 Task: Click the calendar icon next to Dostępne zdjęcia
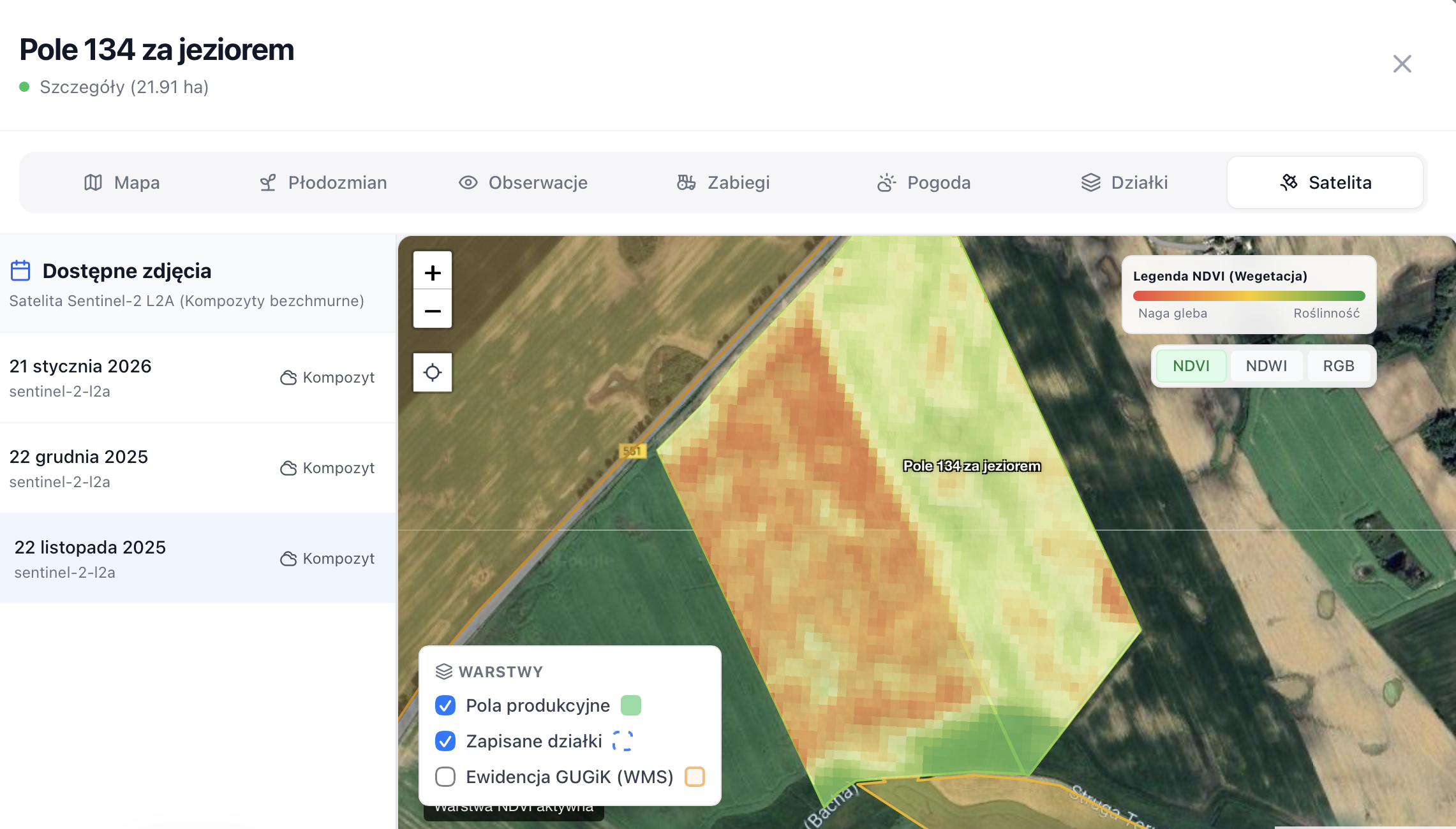coord(21,270)
